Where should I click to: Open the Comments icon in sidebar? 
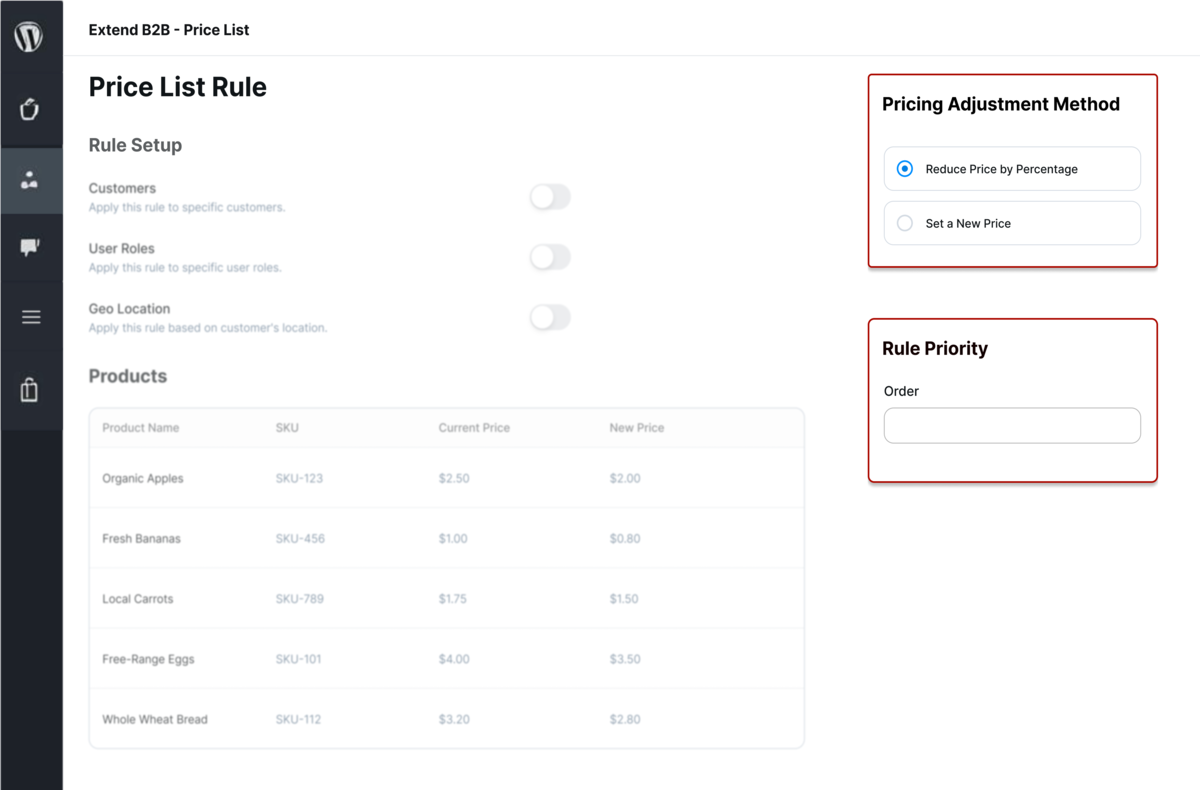click(x=31, y=247)
